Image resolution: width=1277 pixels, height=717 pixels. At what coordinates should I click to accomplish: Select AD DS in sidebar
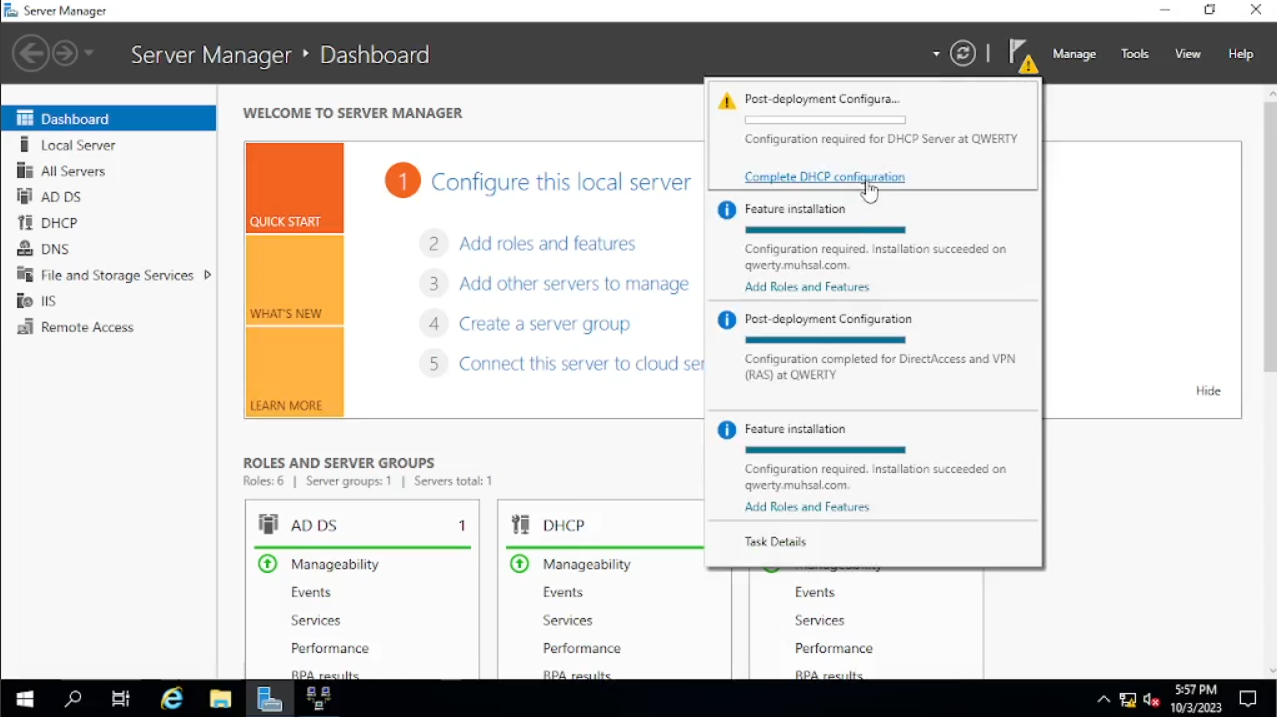pos(61,197)
